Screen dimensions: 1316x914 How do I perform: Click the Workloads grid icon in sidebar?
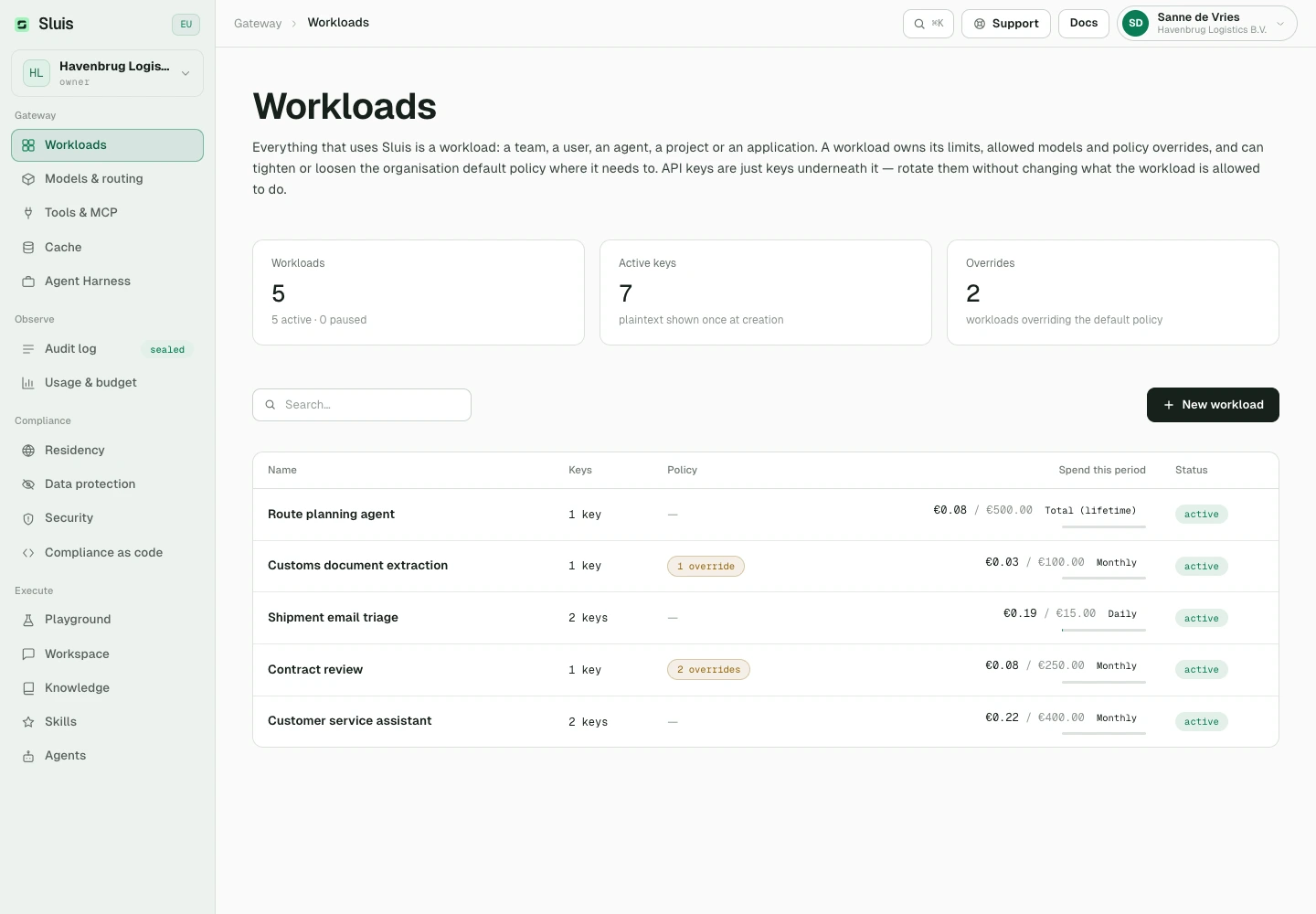click(28, 145)
